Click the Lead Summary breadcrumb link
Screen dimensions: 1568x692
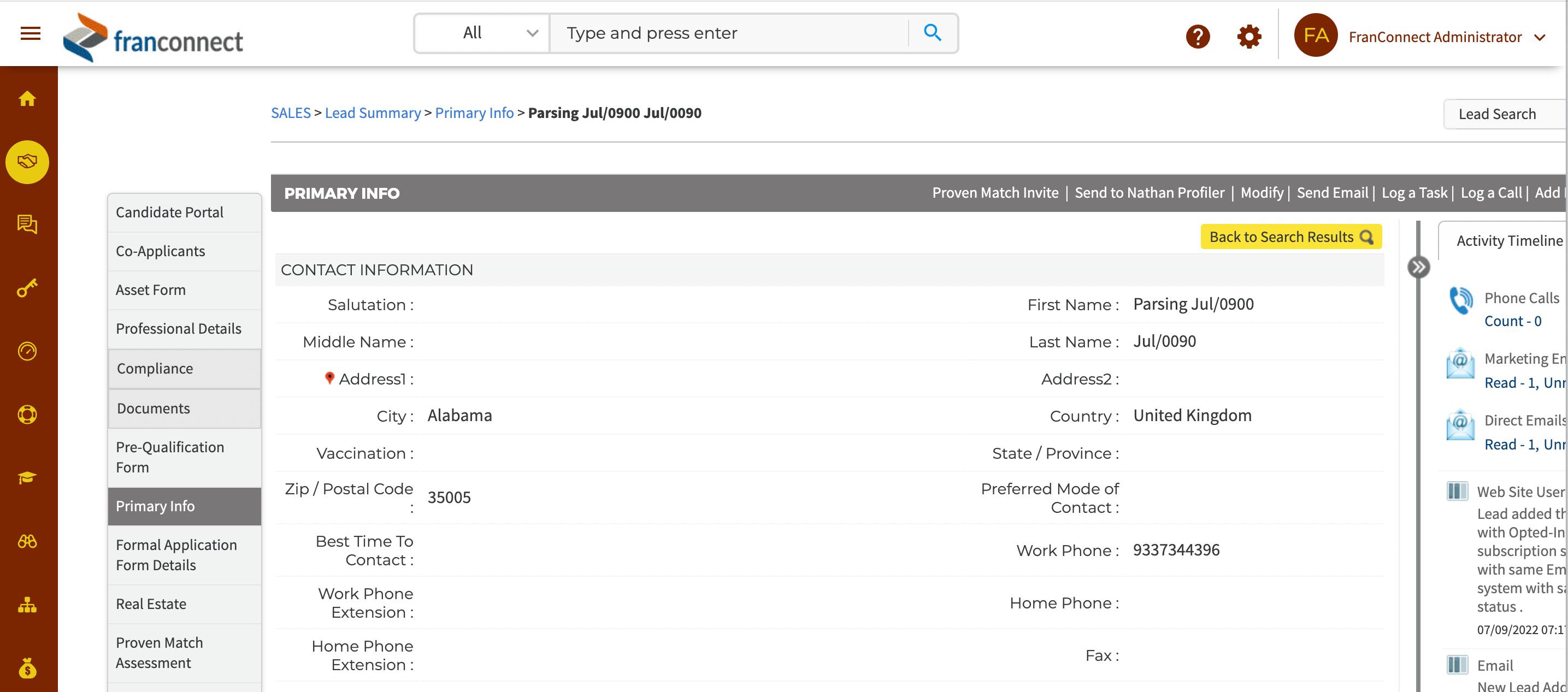coord(373,113)
